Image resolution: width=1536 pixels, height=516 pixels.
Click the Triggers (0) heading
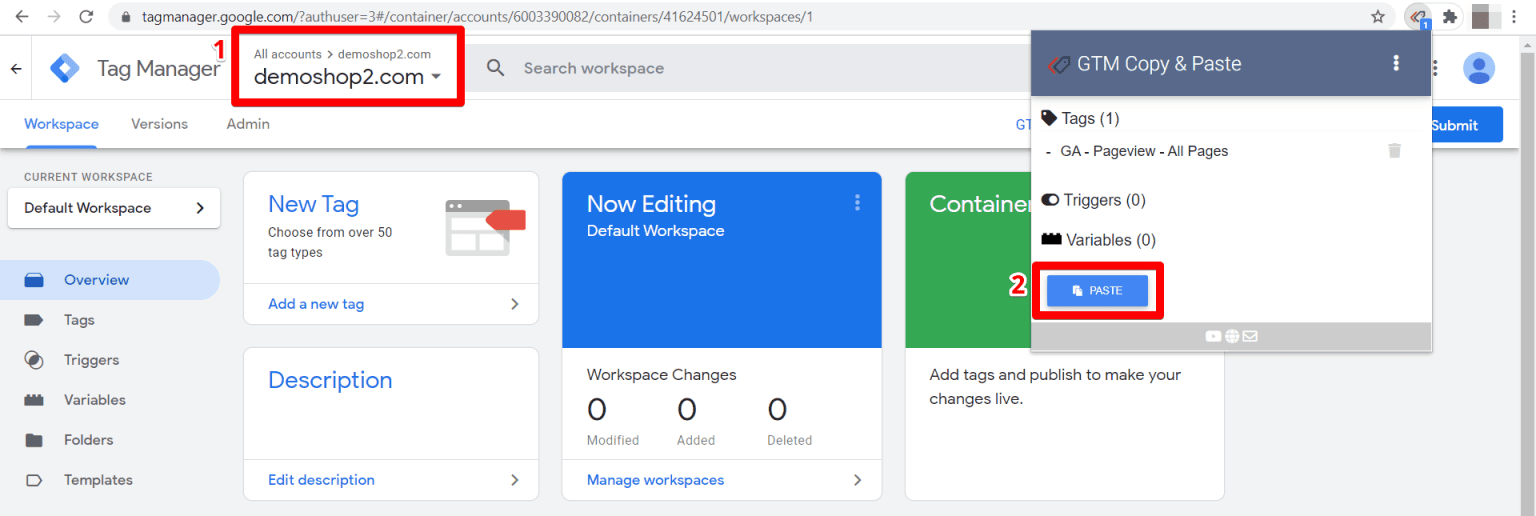pyautogui.click(x=1104, y=200)
